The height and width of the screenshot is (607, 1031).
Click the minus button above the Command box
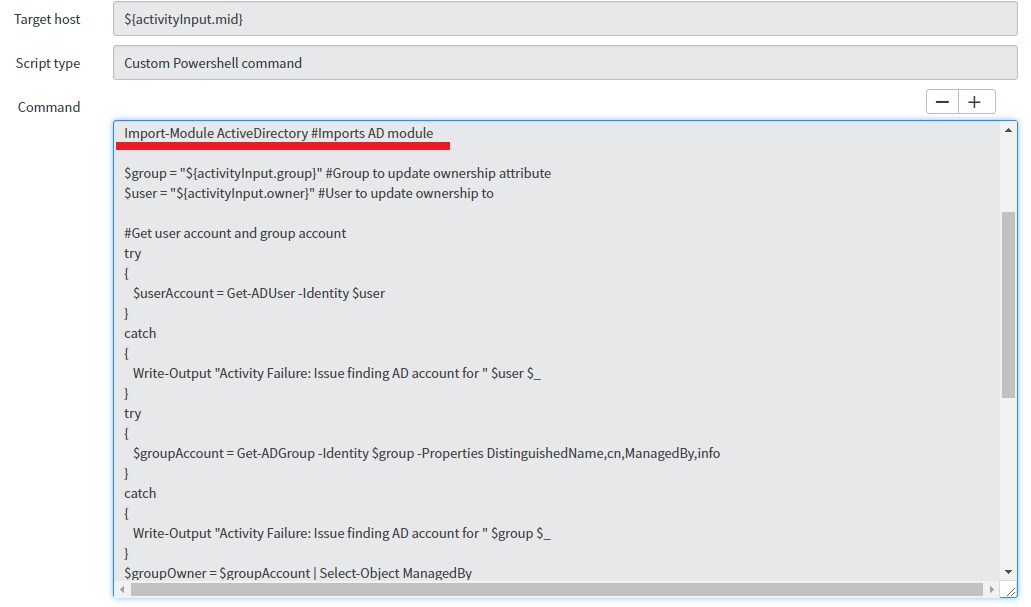coord(942,102)
